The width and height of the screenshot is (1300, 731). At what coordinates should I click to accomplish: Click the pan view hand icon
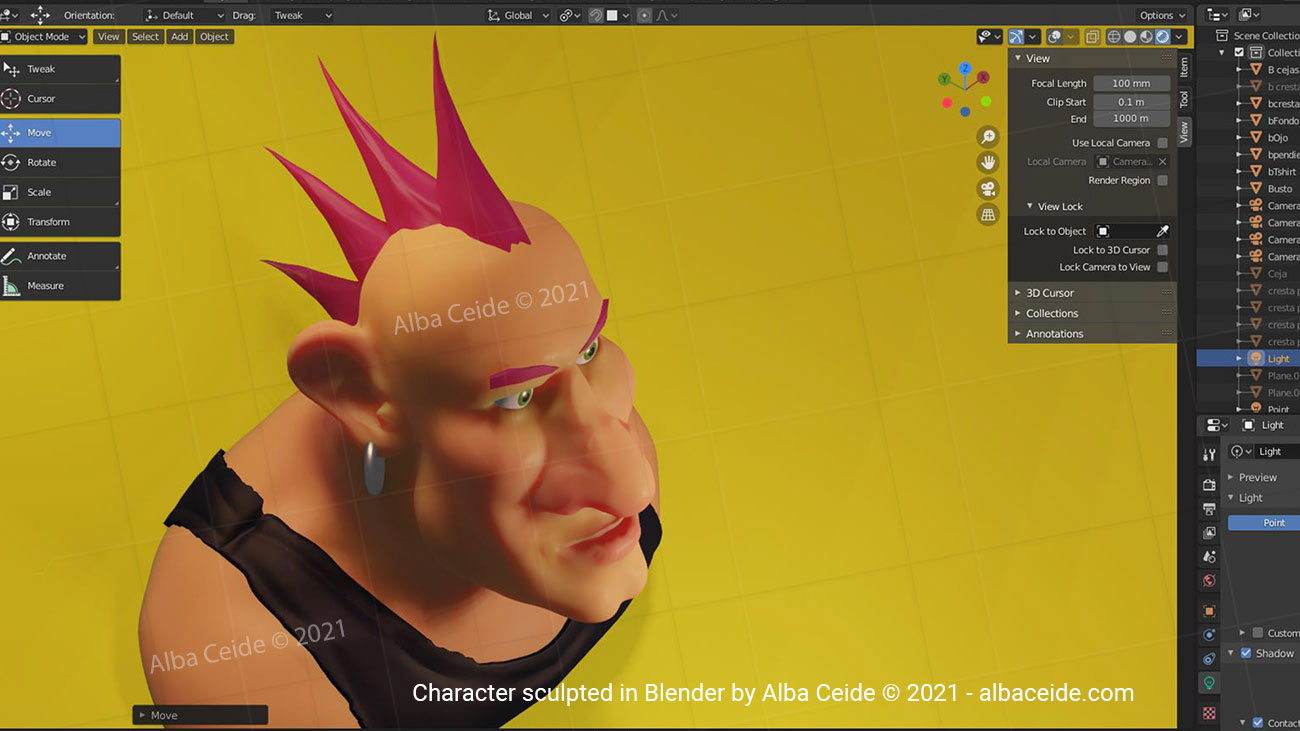point(988,163)
